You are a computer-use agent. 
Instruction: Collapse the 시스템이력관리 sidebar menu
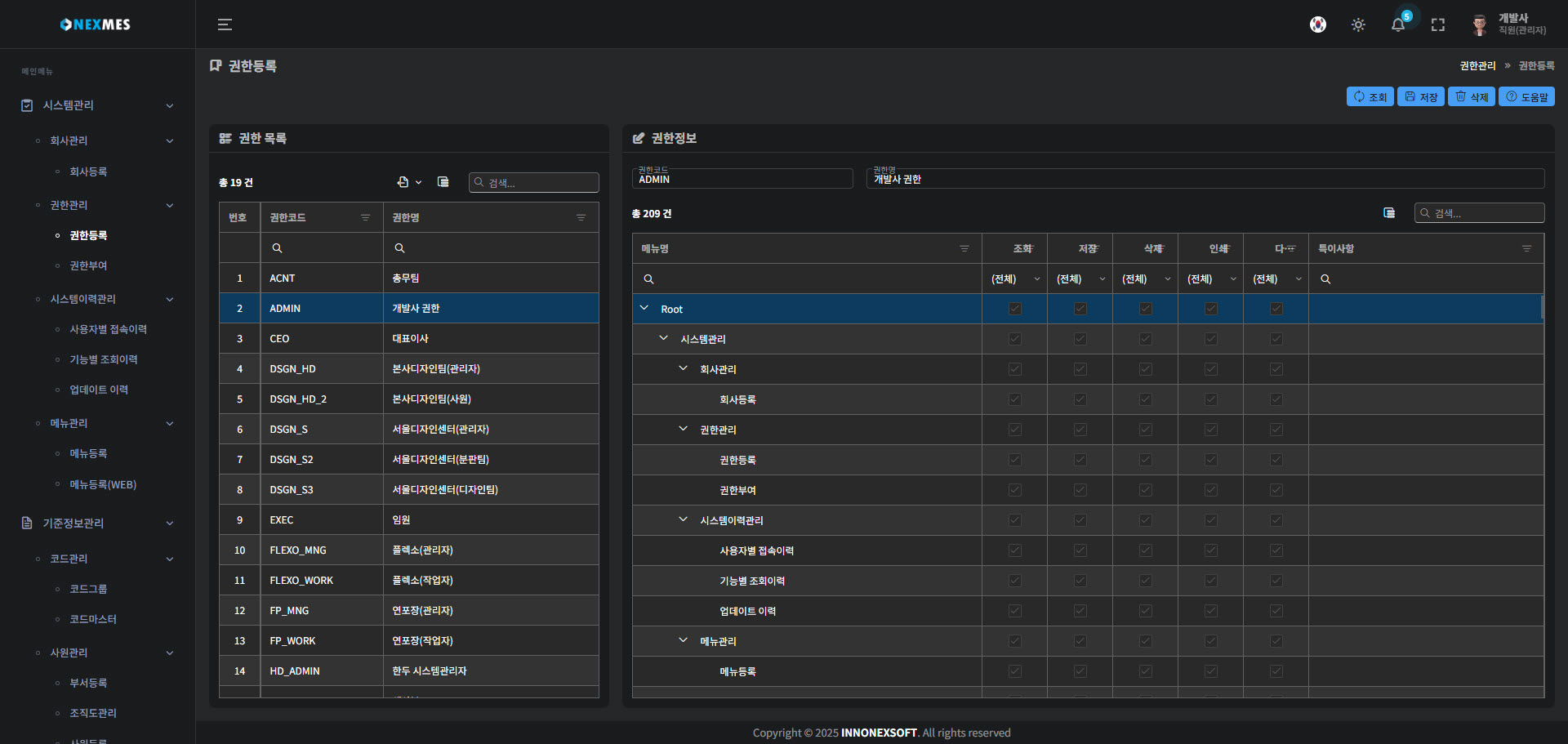click(x=169, y=299)
